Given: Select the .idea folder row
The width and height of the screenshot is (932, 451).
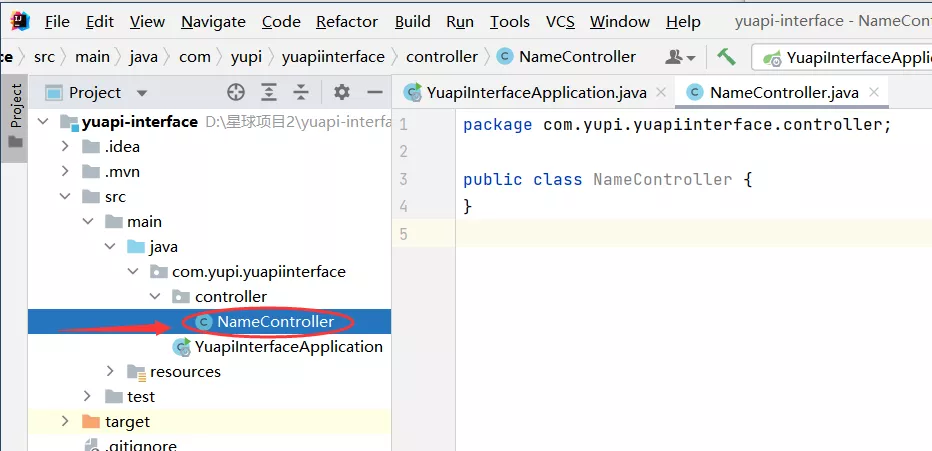Looking at the screenshot, I should 209,146.
